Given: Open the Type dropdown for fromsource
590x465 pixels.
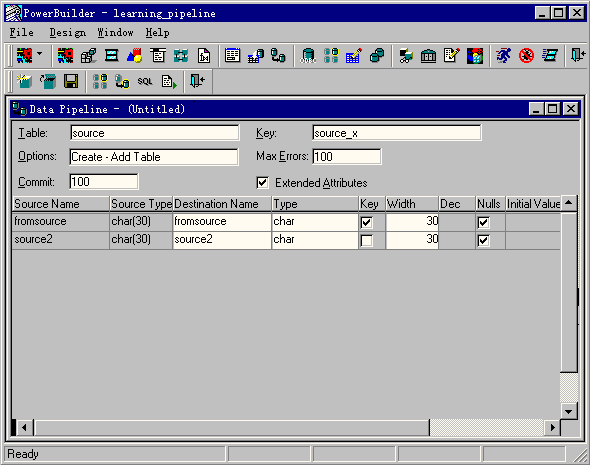Looking at the screenshot, I should tap(315, 221).
